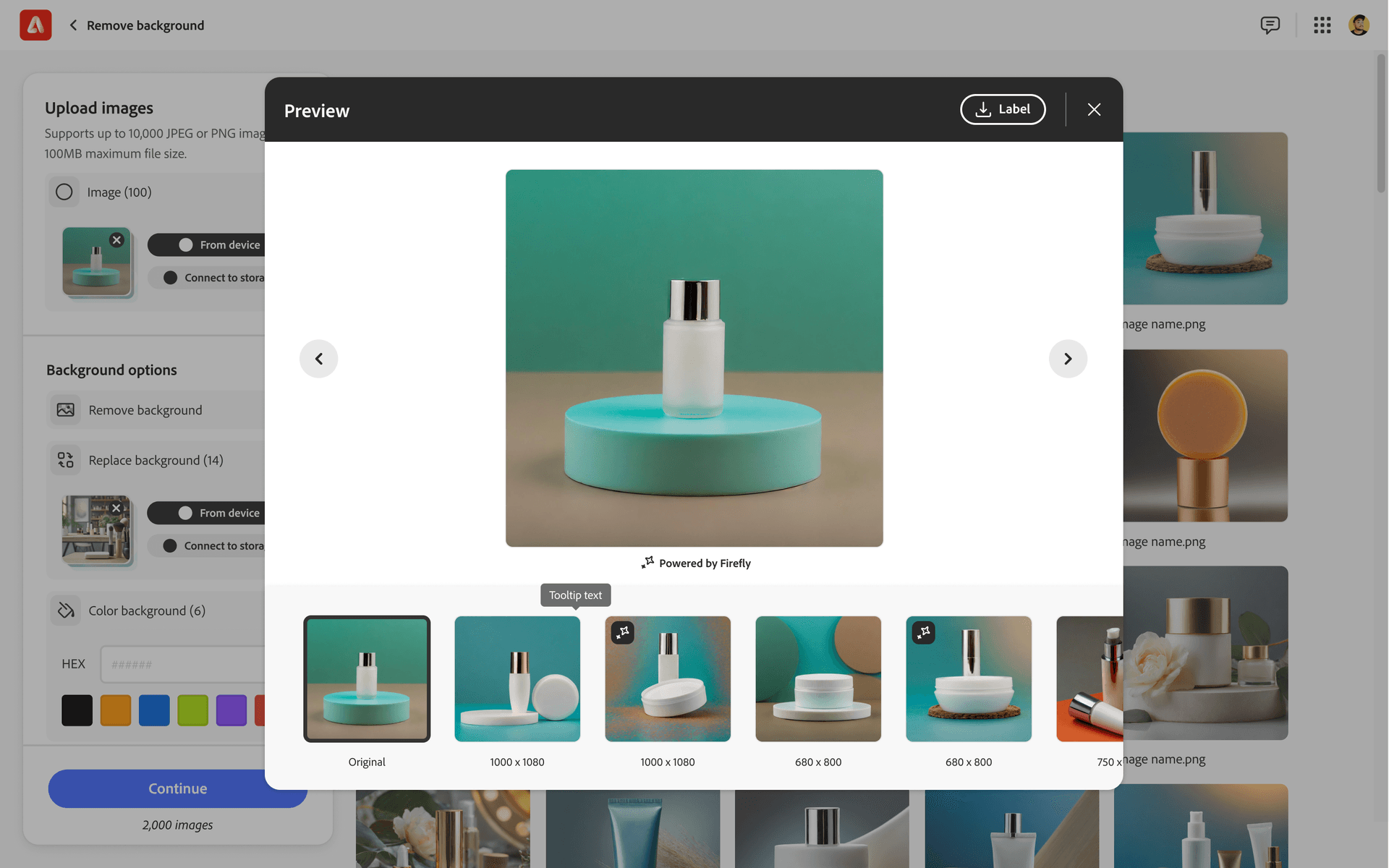
Task: Click the Background options heading
Action: (111, 370)
